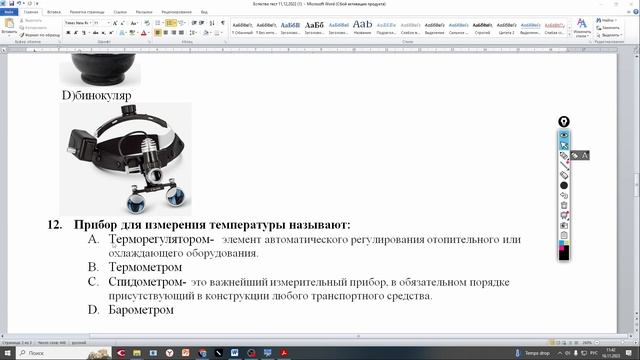Click the lightbulb icon on annotation toolbar

pyautogui.click(x=564, y=122)
